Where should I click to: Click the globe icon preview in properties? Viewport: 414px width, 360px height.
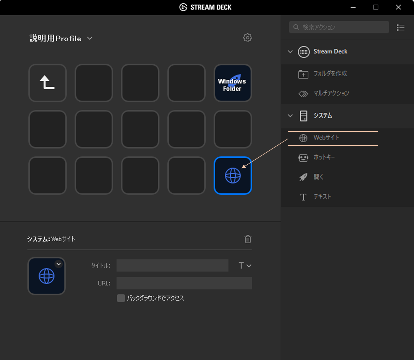click(x=47, y=276)
